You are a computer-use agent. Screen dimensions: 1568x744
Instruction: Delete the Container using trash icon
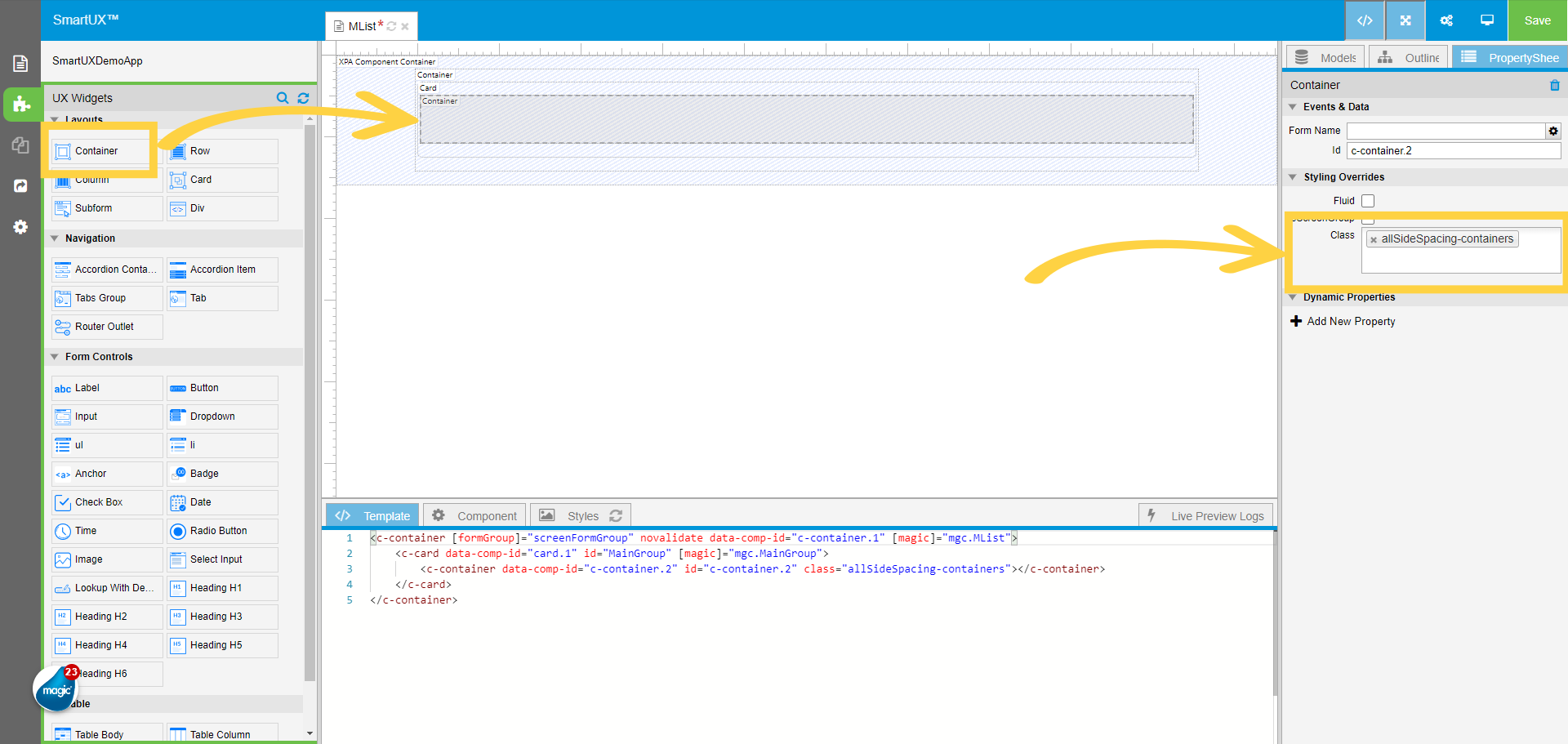click(x=1554, y=85)
